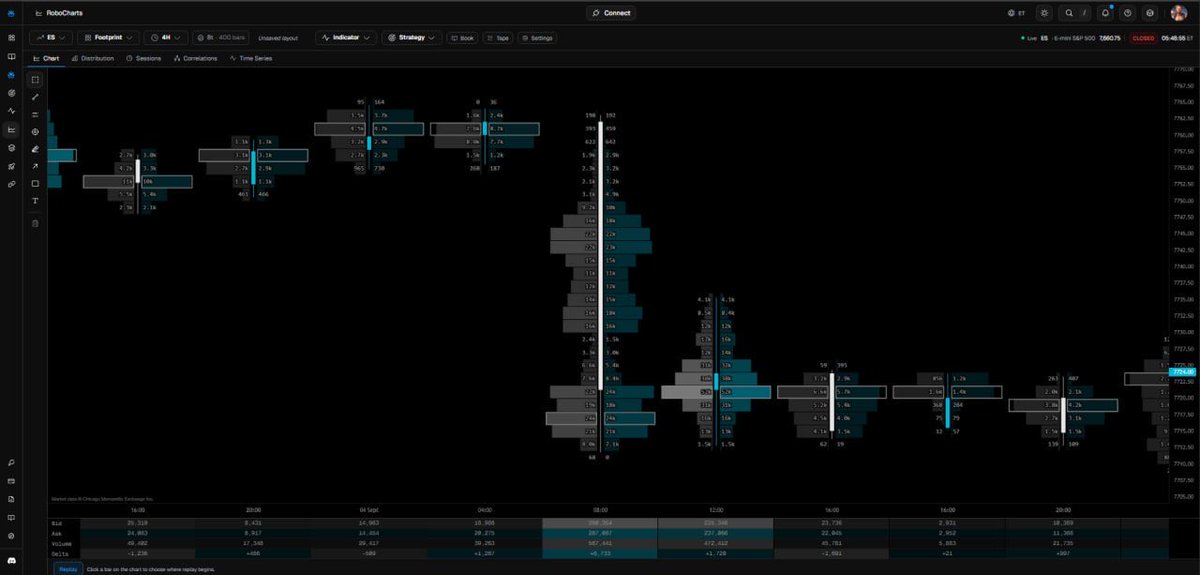Open the layers icon in left sidebar

[x=11, y=148]
